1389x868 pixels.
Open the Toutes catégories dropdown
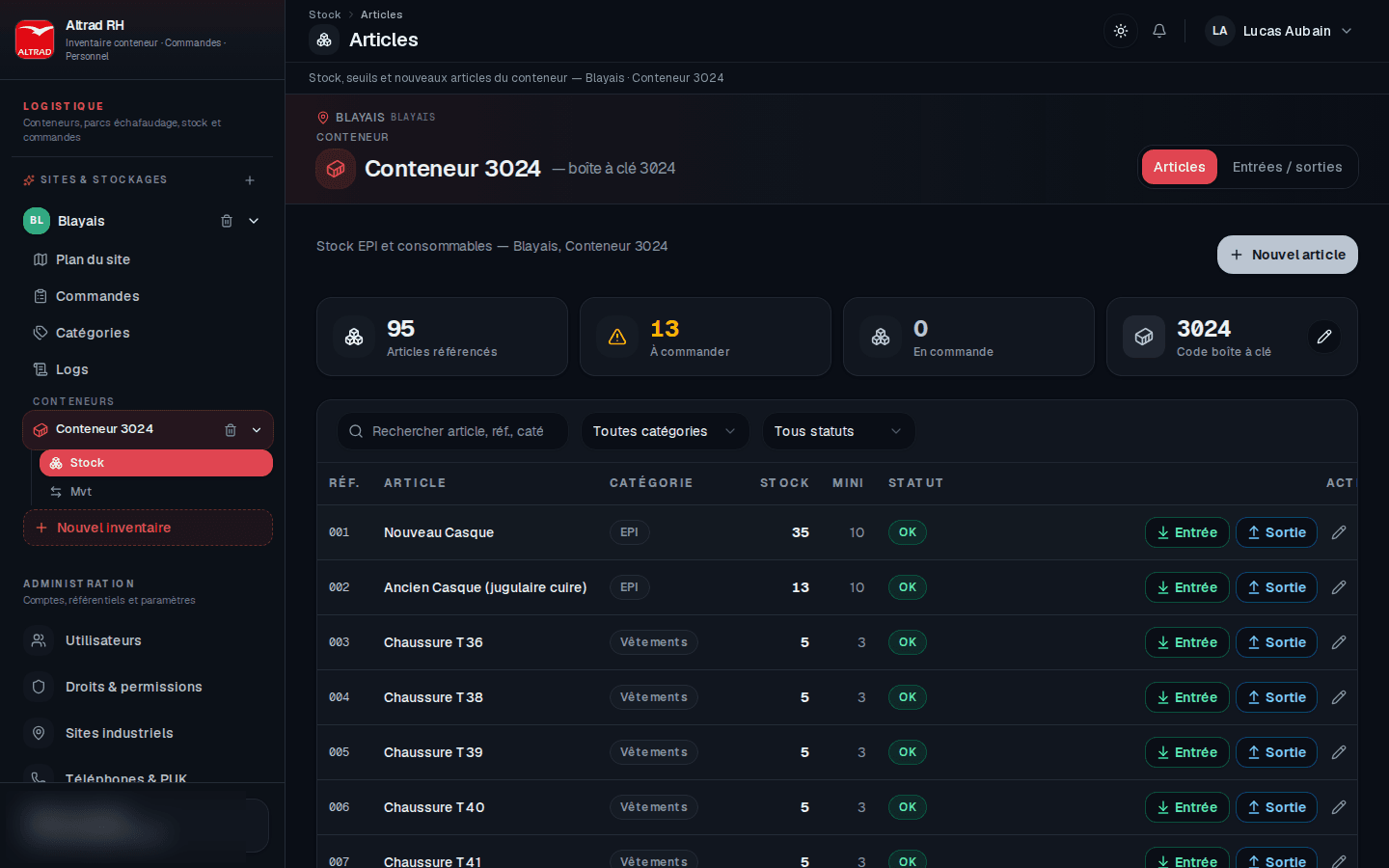(665, 431)
